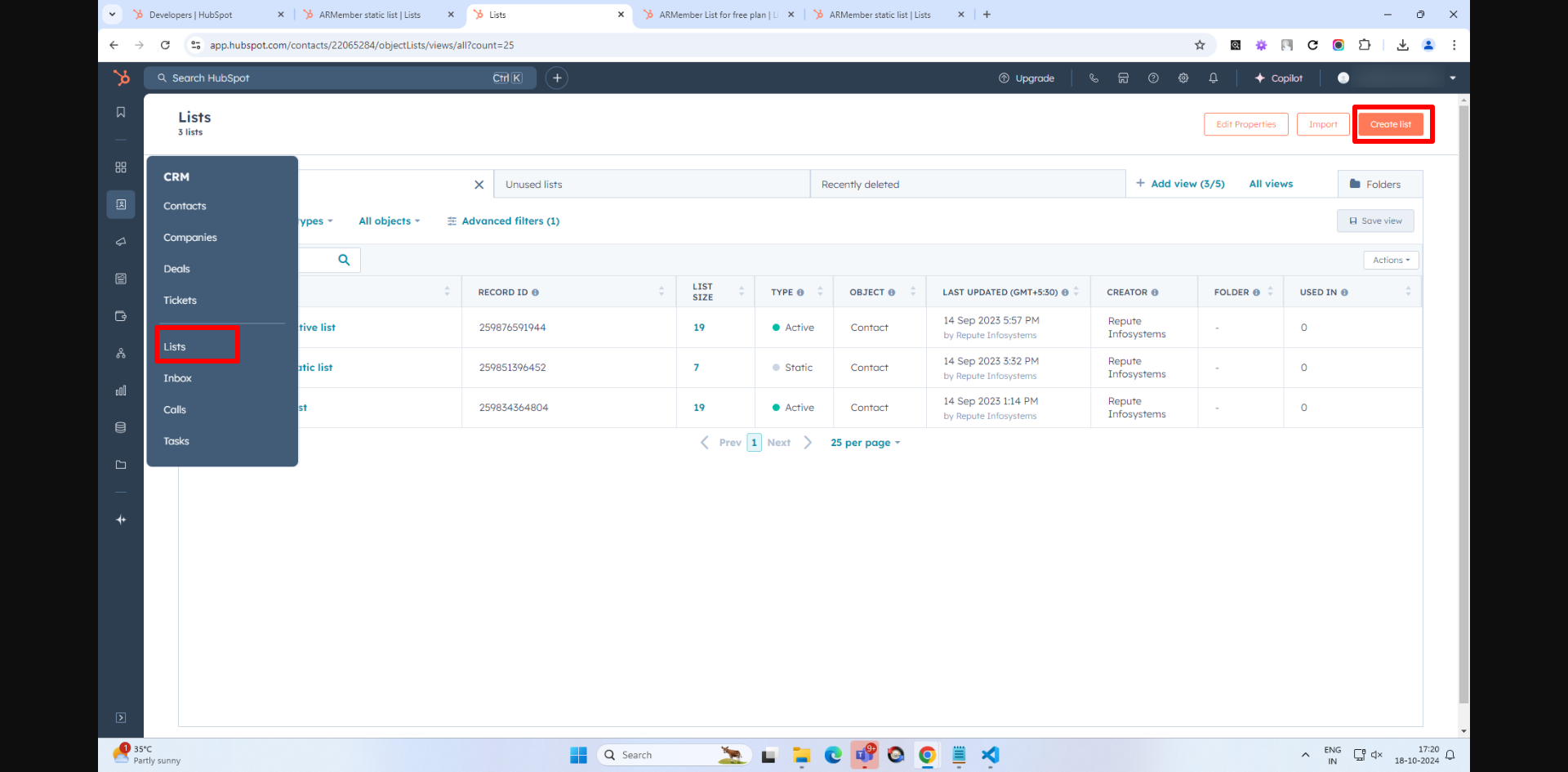Open the Commerce wallet icon in sidebar
Viewport: 1568px width, 772px height.
tap(121, 316)
